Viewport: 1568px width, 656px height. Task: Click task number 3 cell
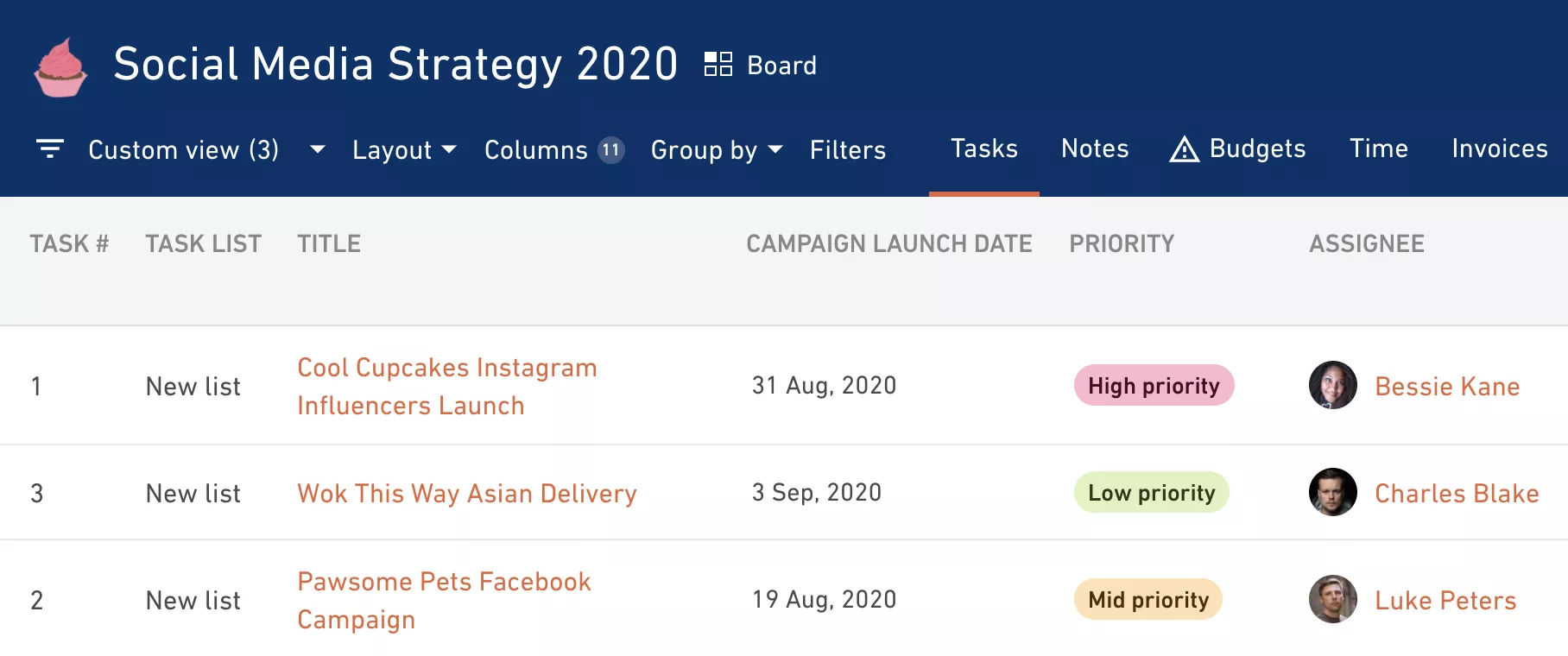[x=36, y=493]
